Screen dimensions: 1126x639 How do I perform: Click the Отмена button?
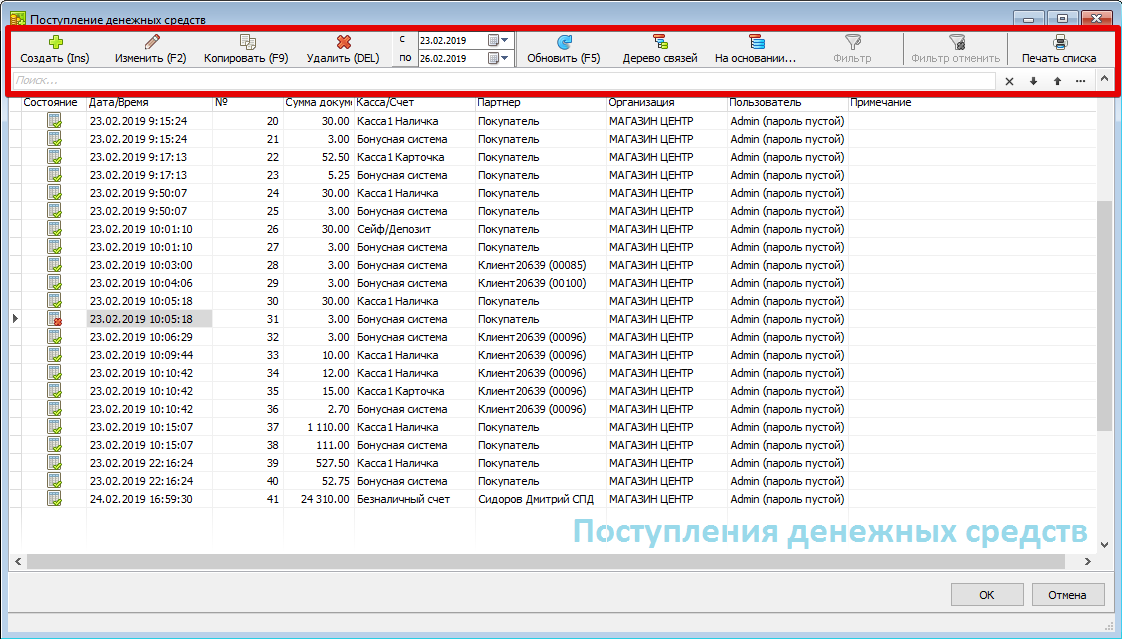click(x=1066, y=594)
